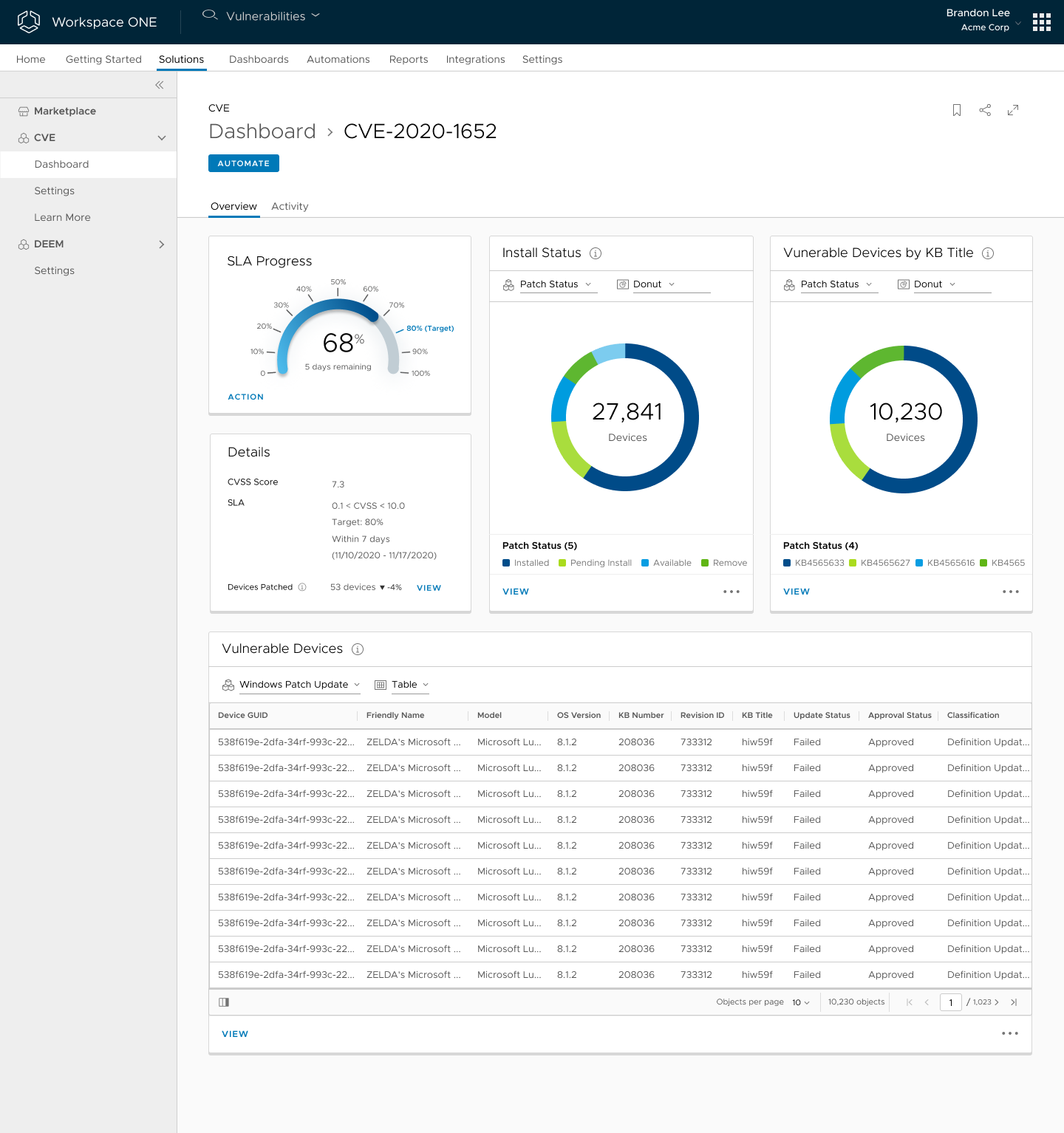Go to first page of table
This screenshot has width=1064, height=1133.
pos(910,1002)
